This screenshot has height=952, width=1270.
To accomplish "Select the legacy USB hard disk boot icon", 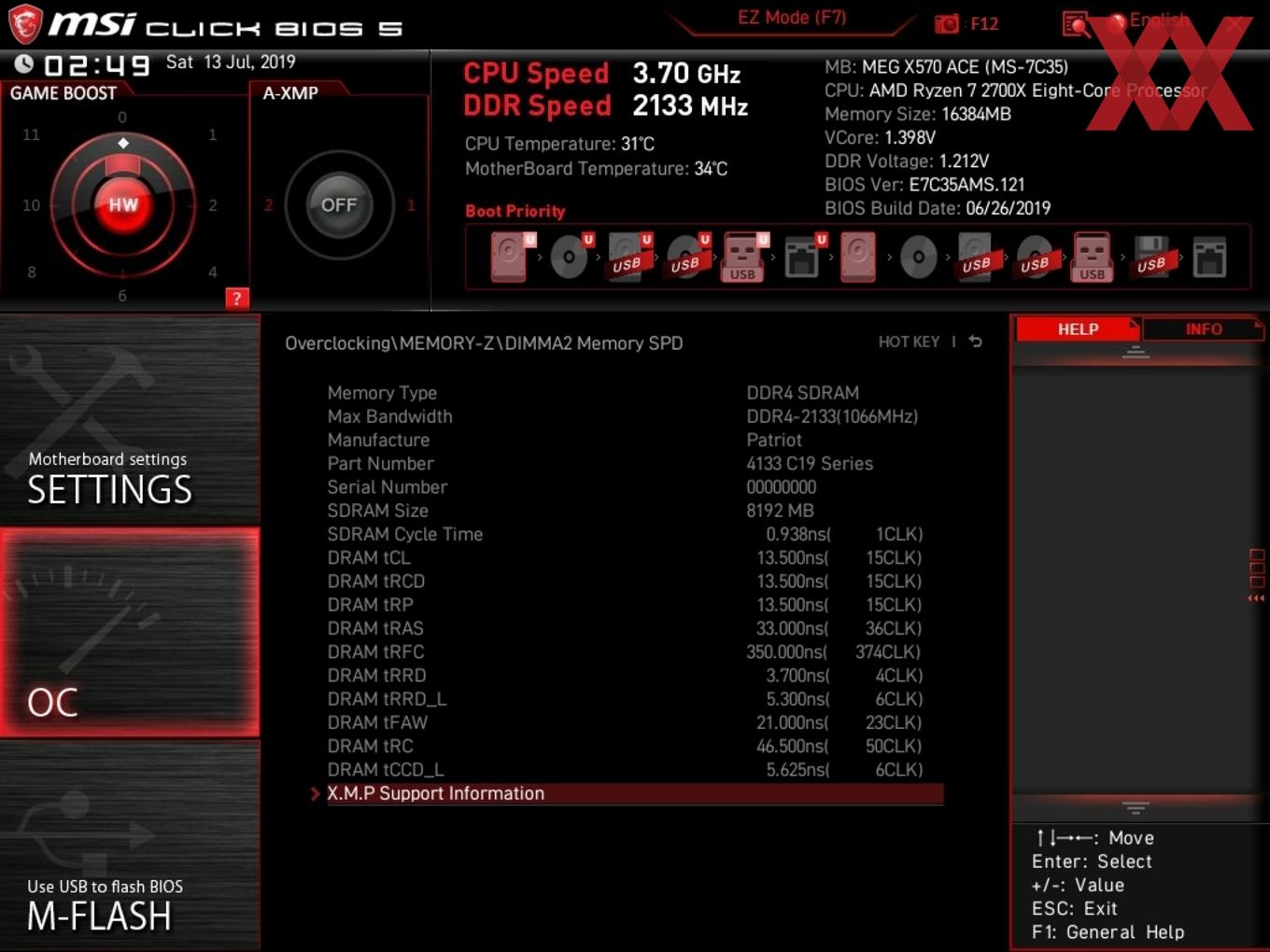I will [x=977, y=258].
